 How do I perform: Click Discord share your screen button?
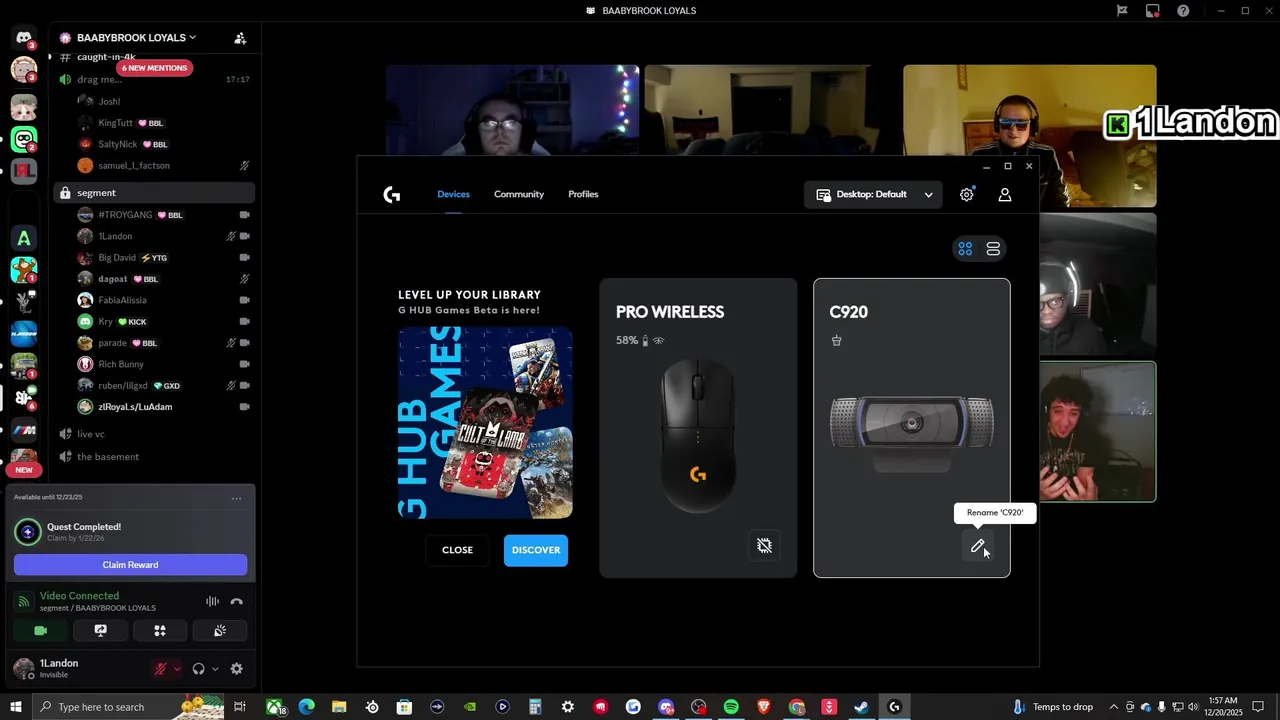point(100,631)
